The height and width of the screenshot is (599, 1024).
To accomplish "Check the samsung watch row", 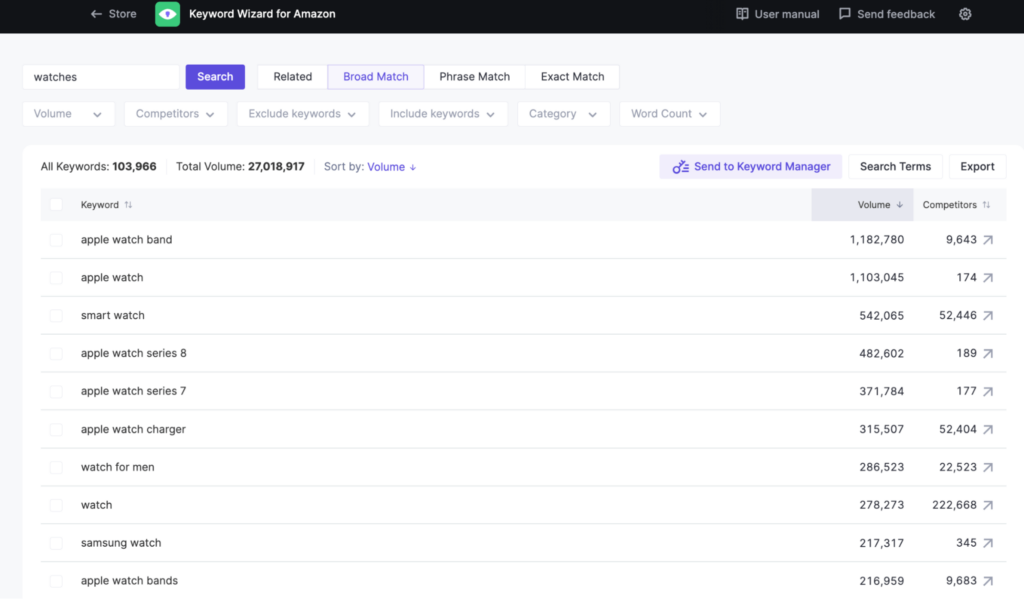I will (56, 543).
